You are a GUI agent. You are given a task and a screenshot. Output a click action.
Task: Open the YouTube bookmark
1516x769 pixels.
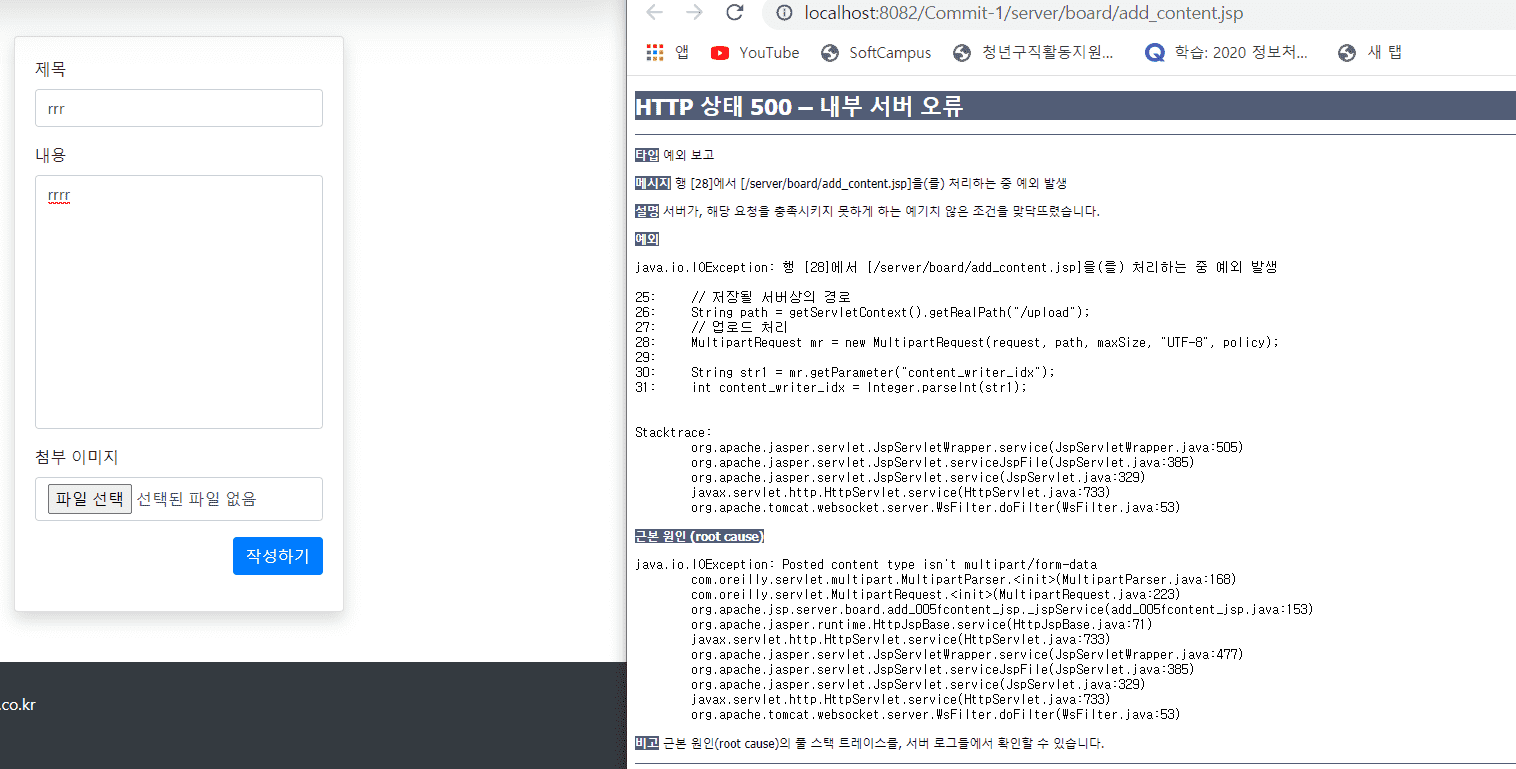point(755,53)
